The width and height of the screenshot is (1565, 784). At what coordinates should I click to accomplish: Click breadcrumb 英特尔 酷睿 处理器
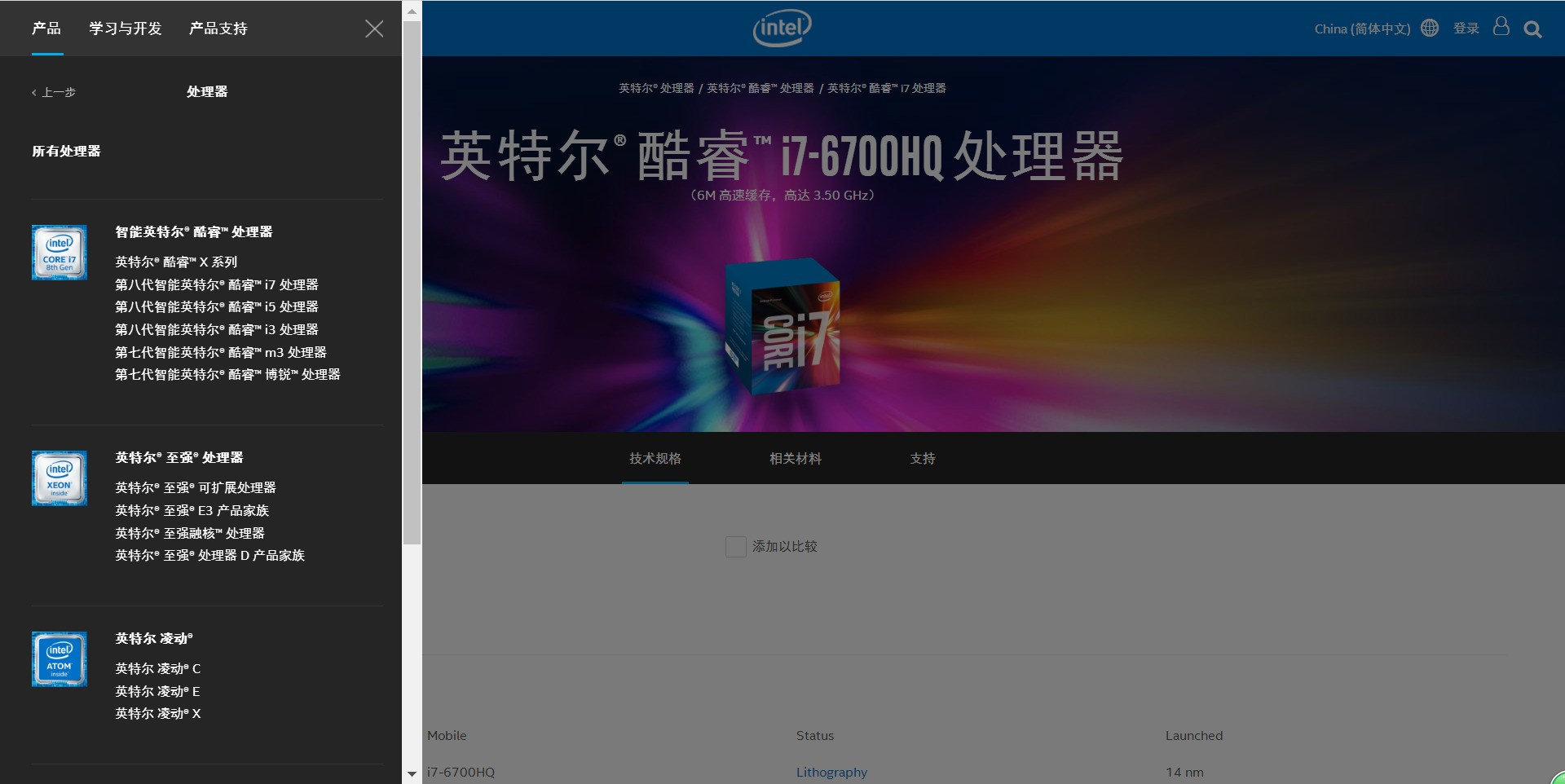click(760, 88)
